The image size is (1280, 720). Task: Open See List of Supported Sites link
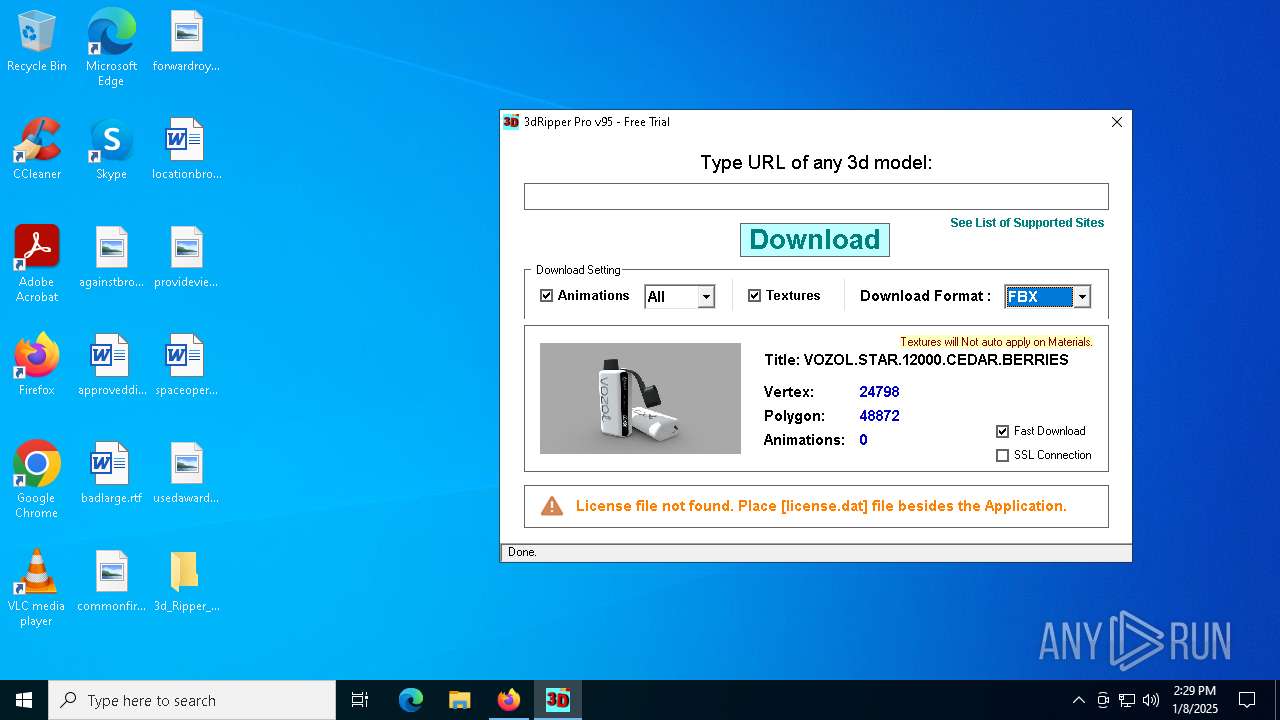[1027, 223]
